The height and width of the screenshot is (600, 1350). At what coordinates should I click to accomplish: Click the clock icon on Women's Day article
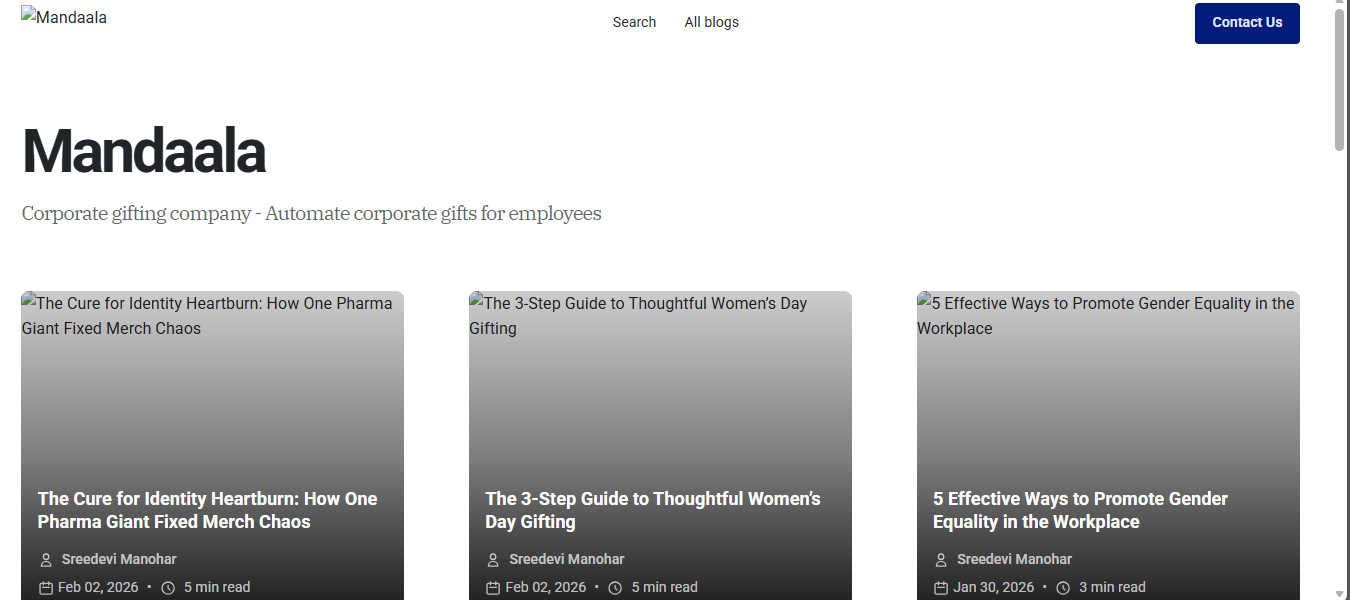point(616,588)
